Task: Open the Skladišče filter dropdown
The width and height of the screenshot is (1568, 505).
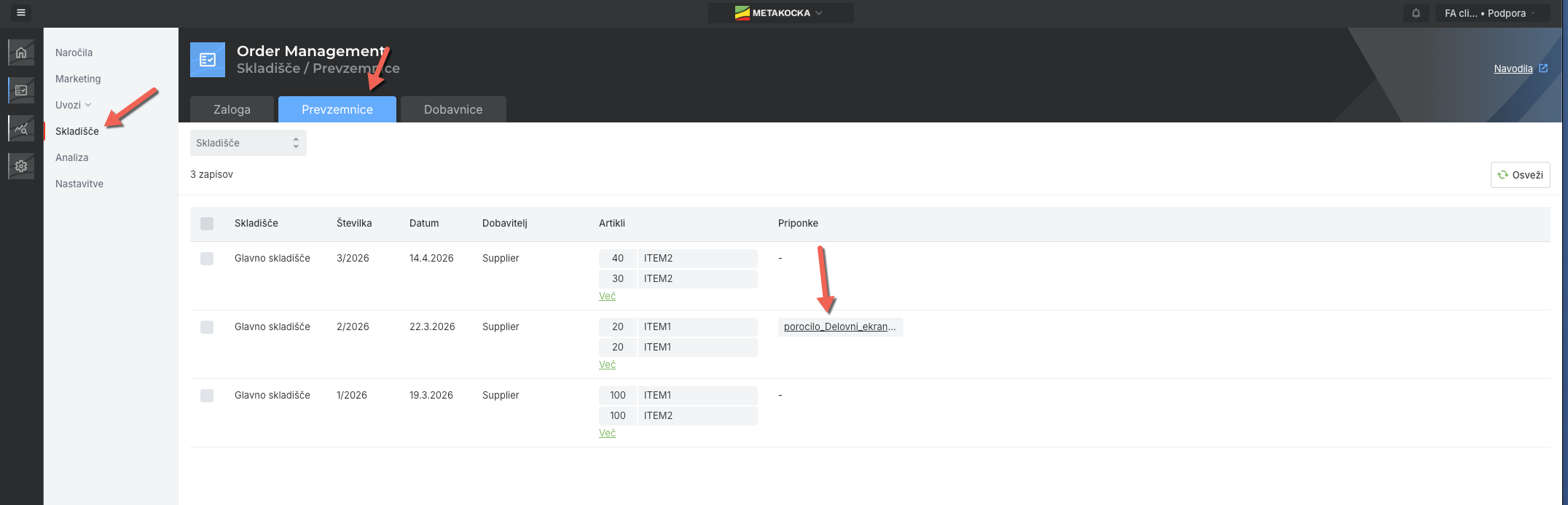Action: click(x=248, y=143)
